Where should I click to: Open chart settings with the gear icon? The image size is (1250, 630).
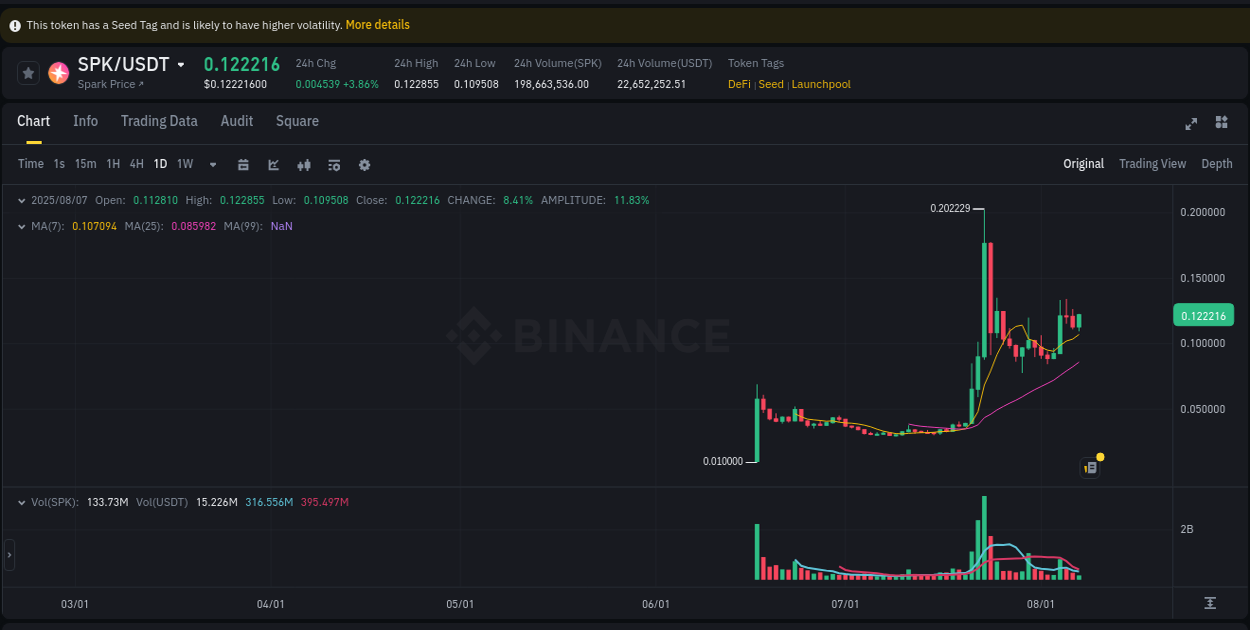point(364,164)
